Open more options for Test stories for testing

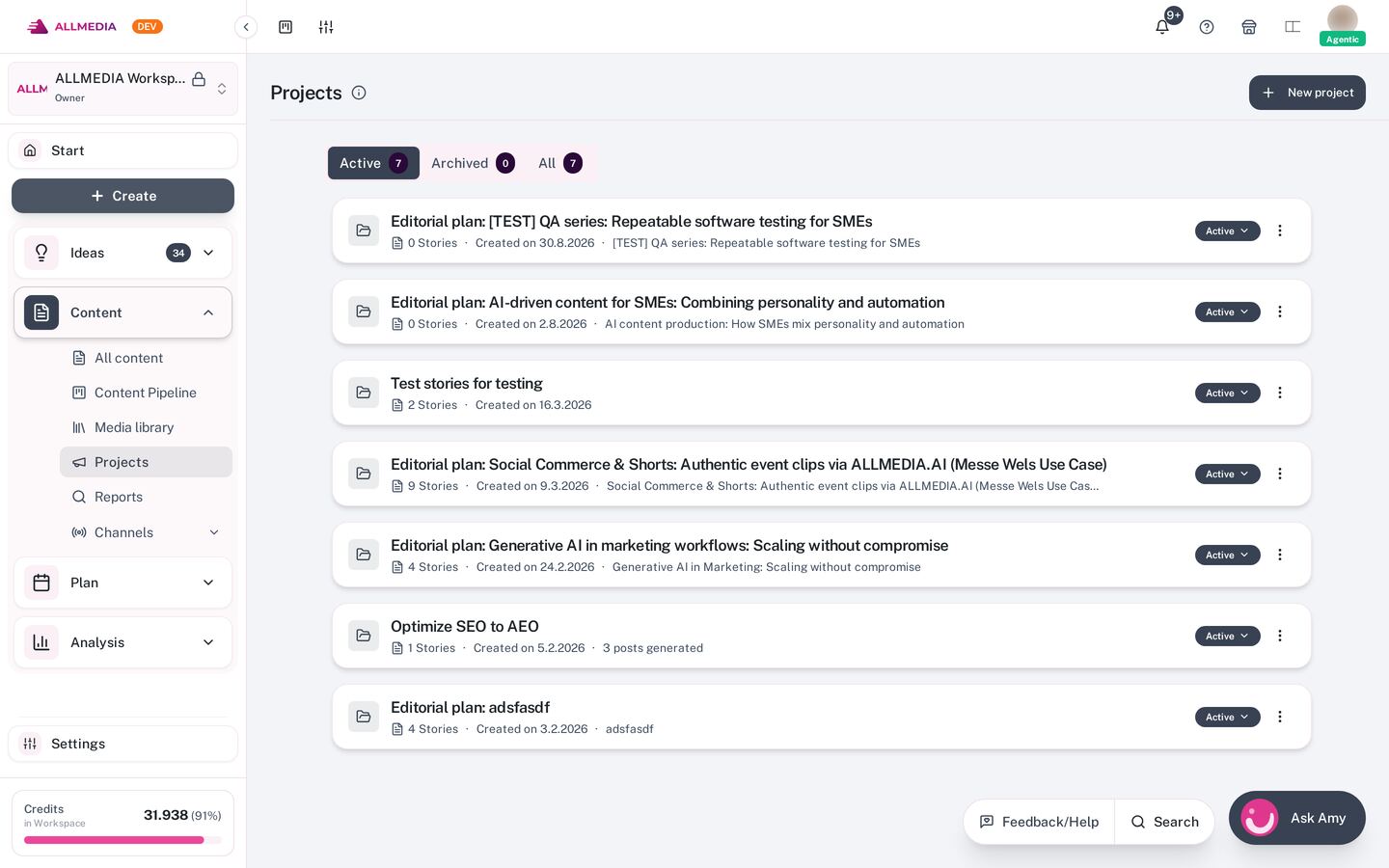coord(1280,393)
